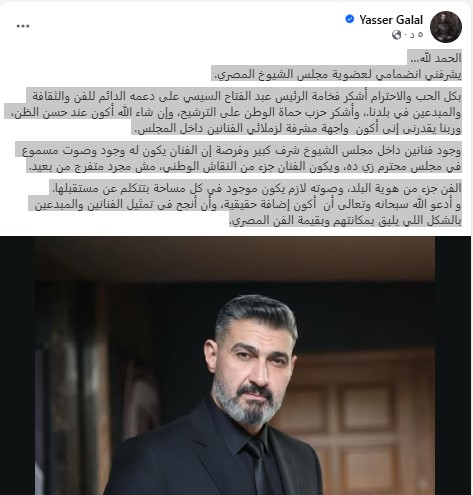473x495 pixels.
Task: Click the black bar right of photo
Action: pyautogui.click(x=453, y=366)
